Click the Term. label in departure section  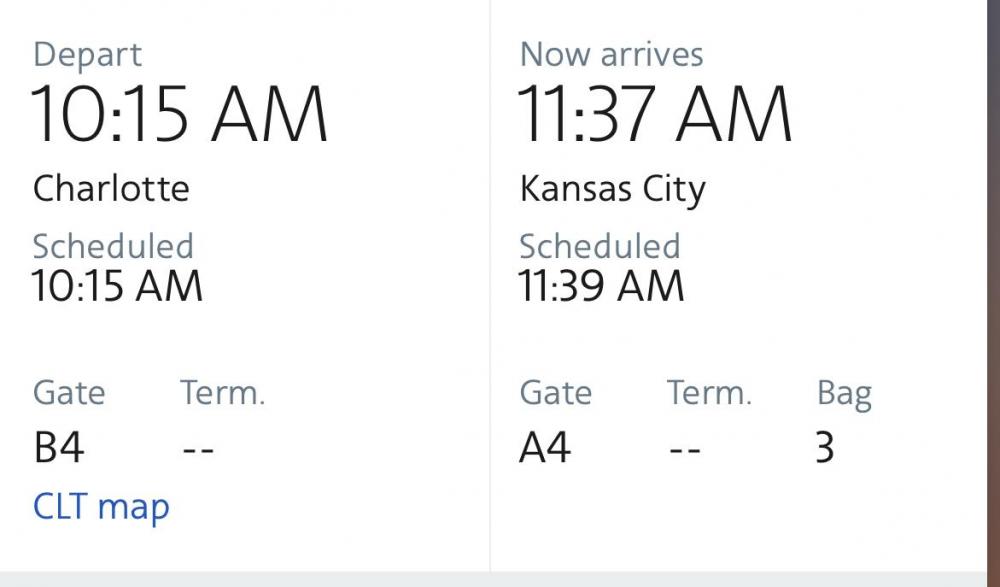(222, 393)
